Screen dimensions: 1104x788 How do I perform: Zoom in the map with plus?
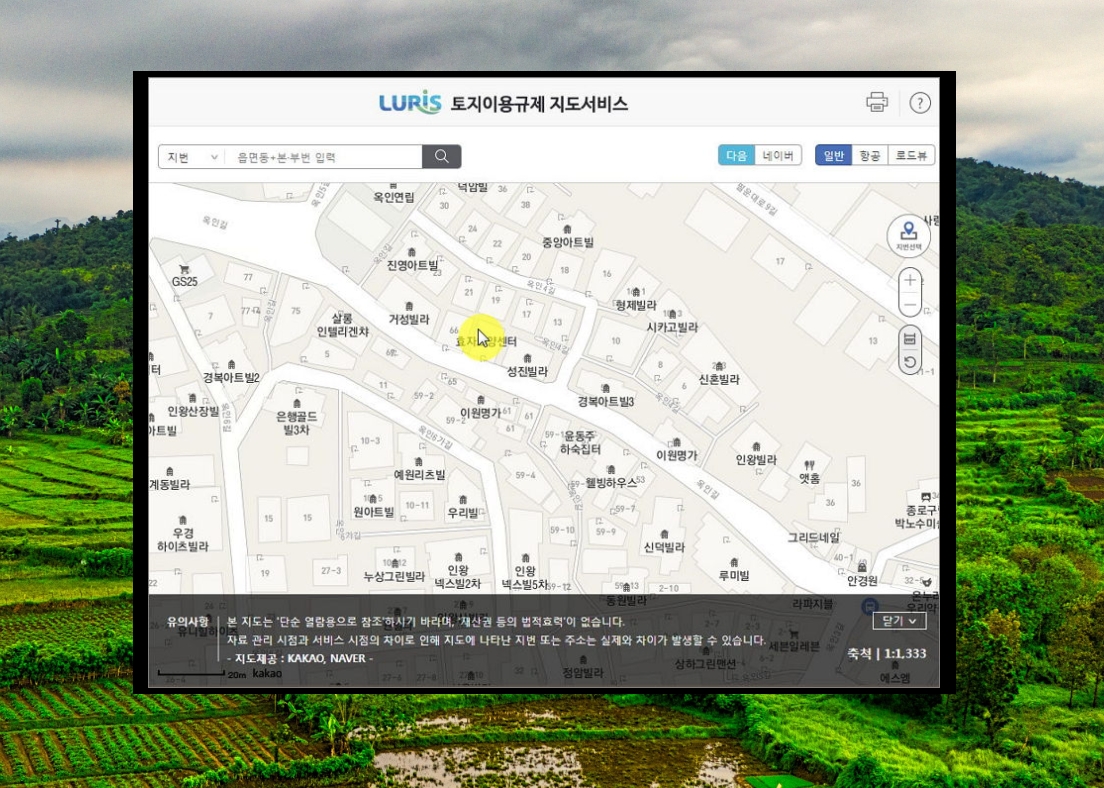[x=910, y=280]
